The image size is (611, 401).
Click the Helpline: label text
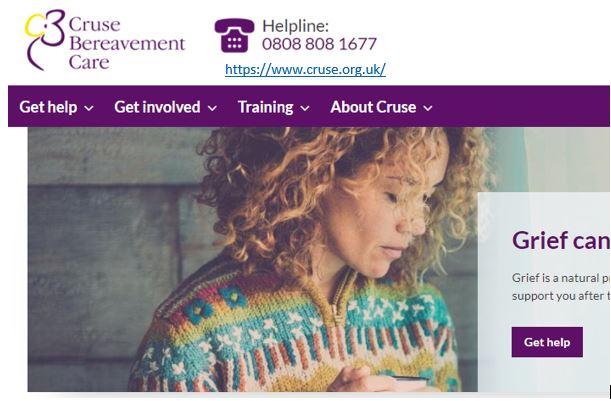tap(295, 26)
